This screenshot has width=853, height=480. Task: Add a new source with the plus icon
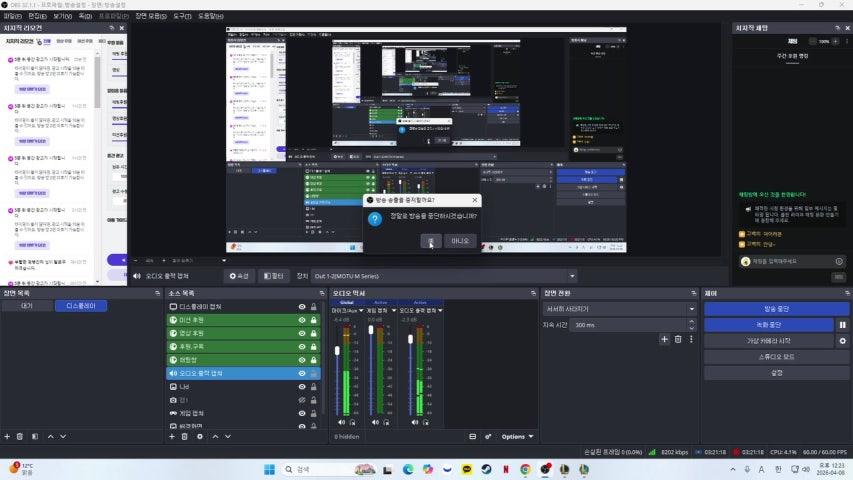[x=171, y=436]
